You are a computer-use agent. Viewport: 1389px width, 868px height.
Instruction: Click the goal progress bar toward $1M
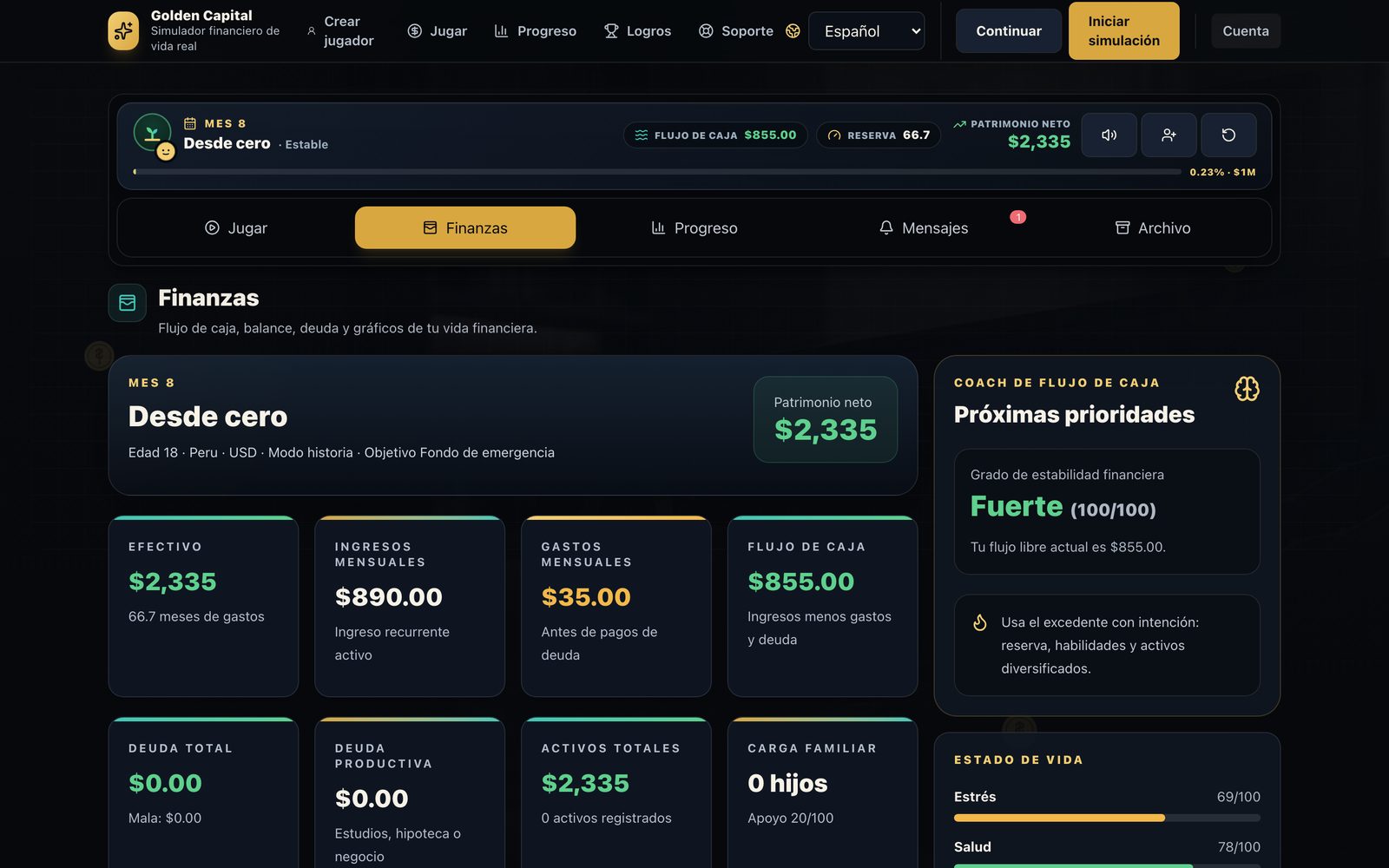(x=657, y=172)
